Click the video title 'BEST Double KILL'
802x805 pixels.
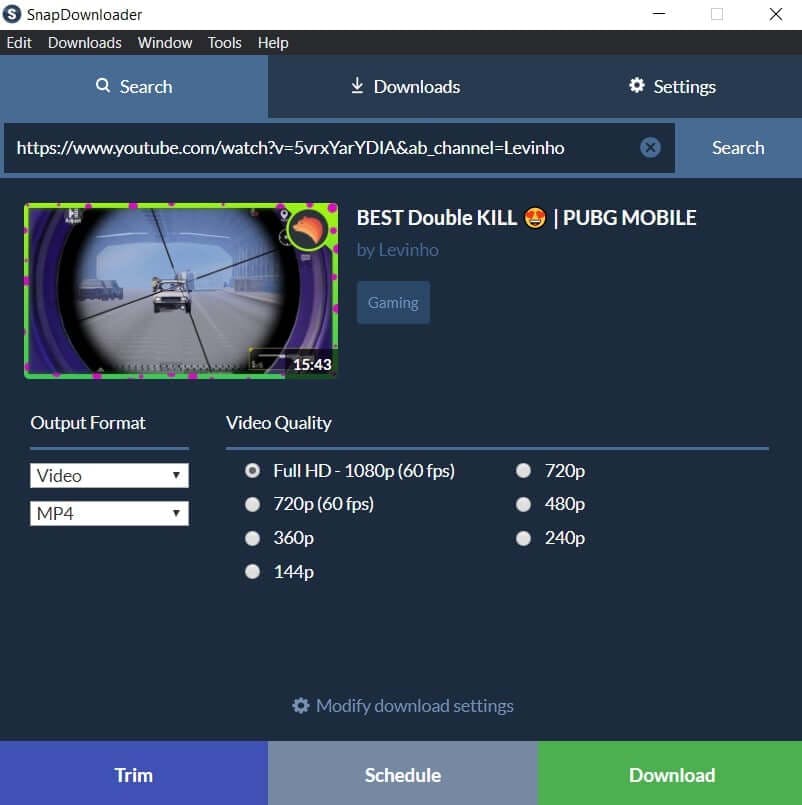526,218
